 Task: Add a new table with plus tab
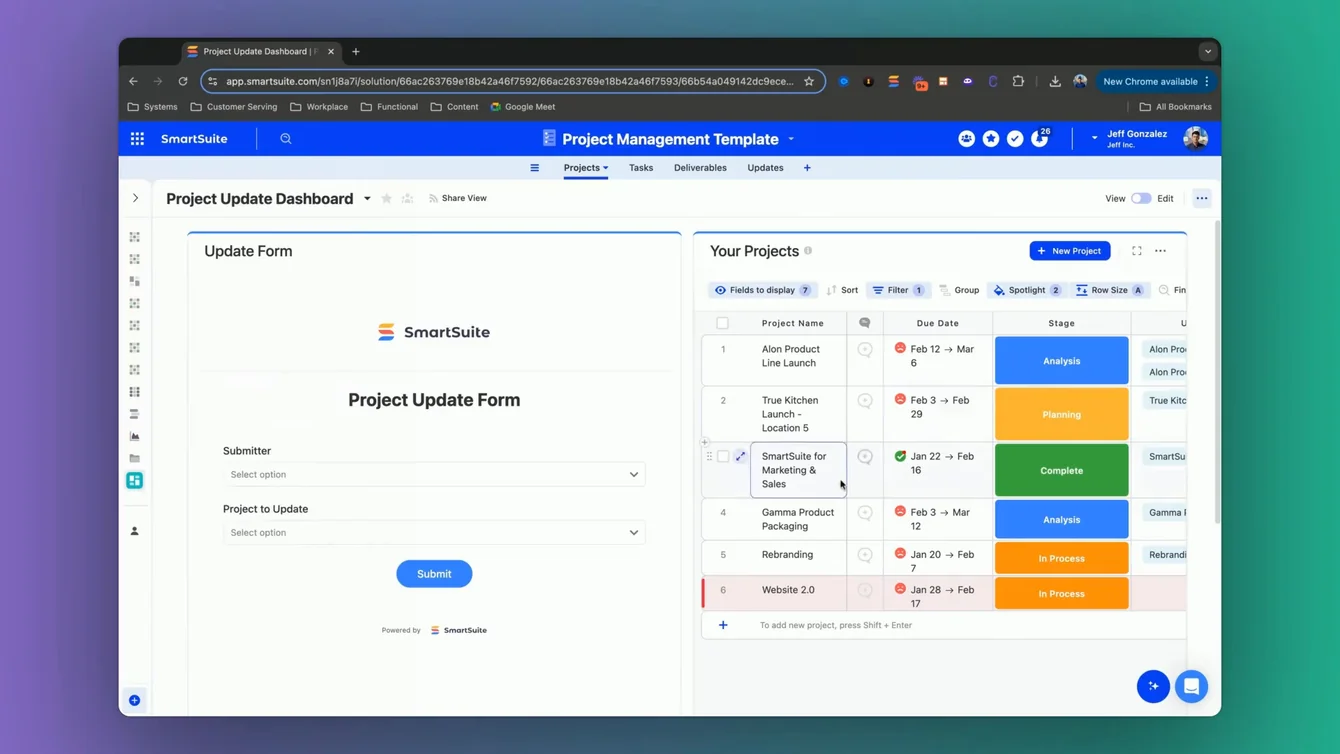click(x=807, y=168)
